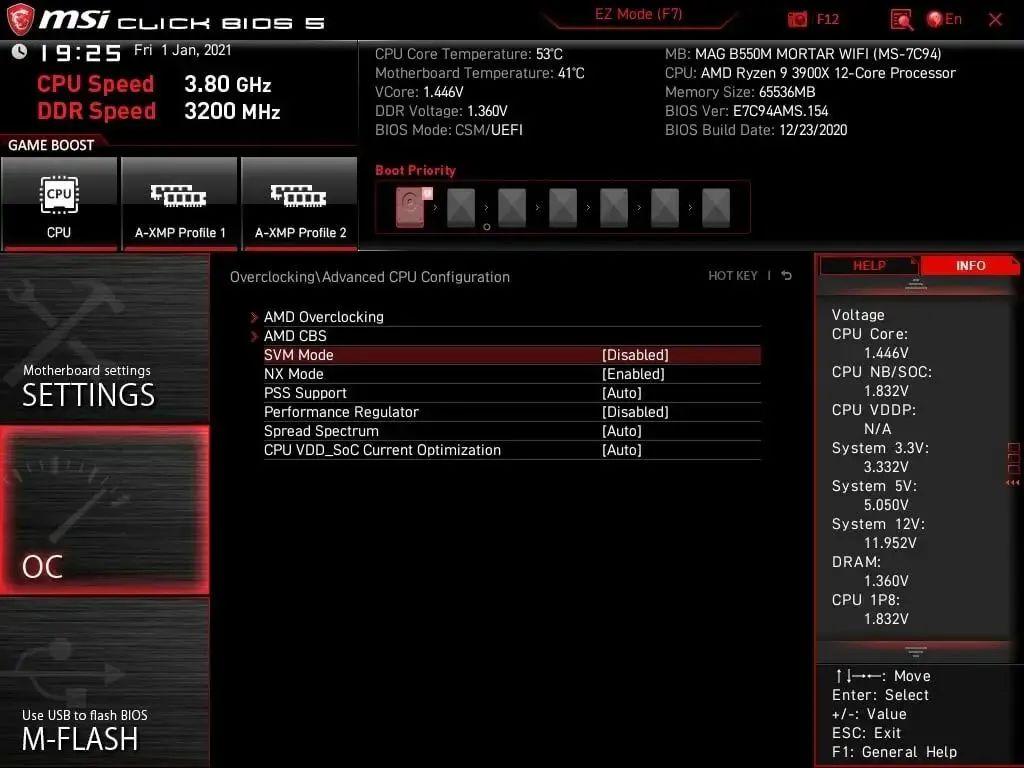Click the Boot Priority heading
The image size is (1024, 768).
pyautogui.click(x=415, y=170)
